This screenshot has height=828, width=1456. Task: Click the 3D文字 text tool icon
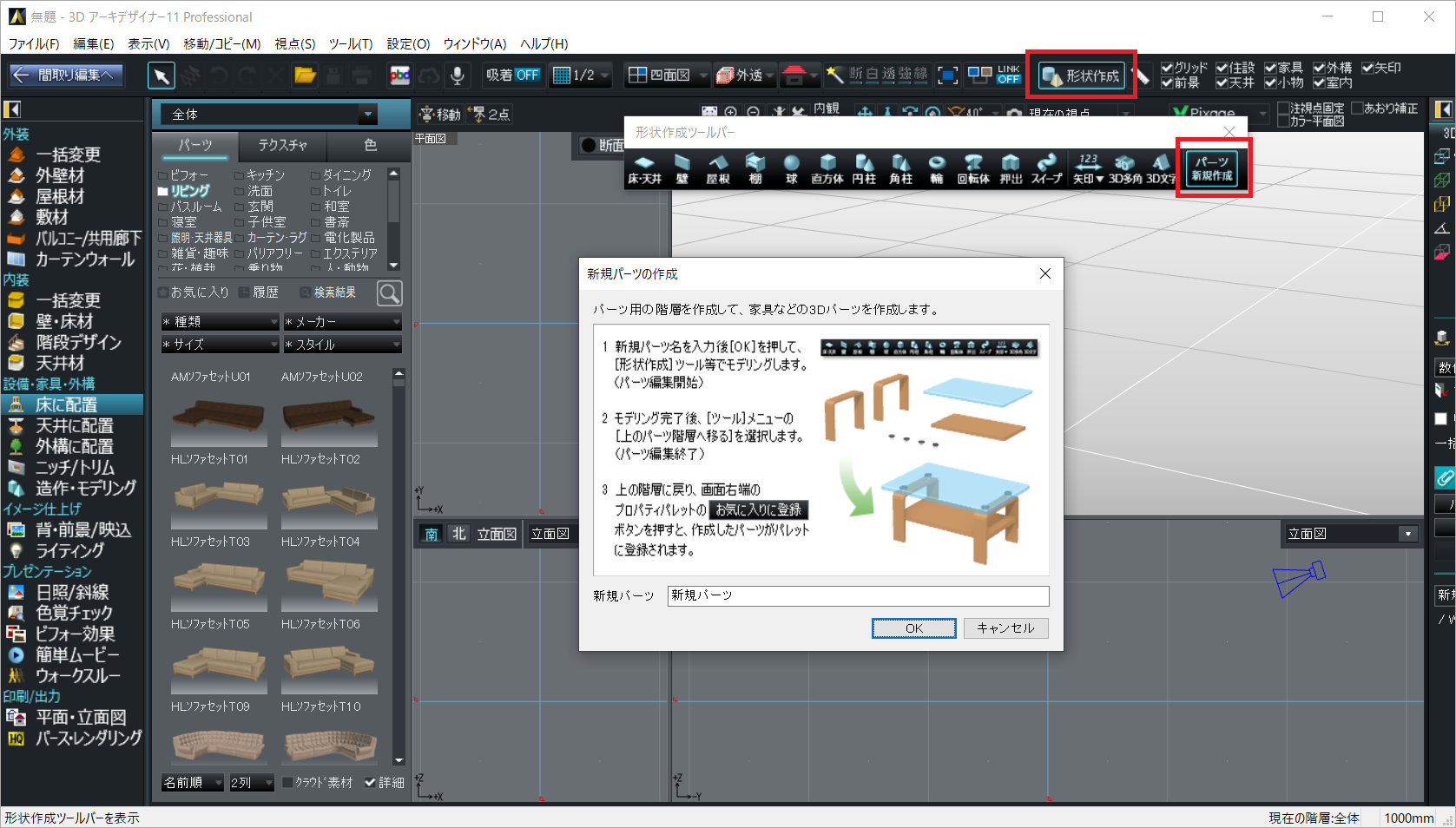[1161, 168]
